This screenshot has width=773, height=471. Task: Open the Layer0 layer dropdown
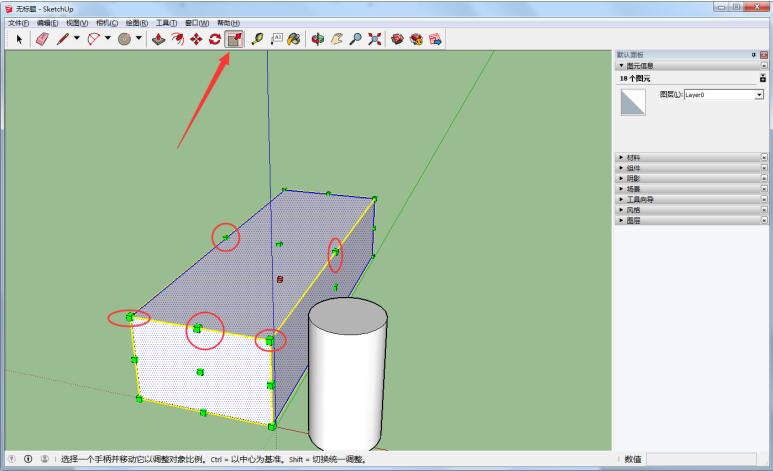click(759, 94)
